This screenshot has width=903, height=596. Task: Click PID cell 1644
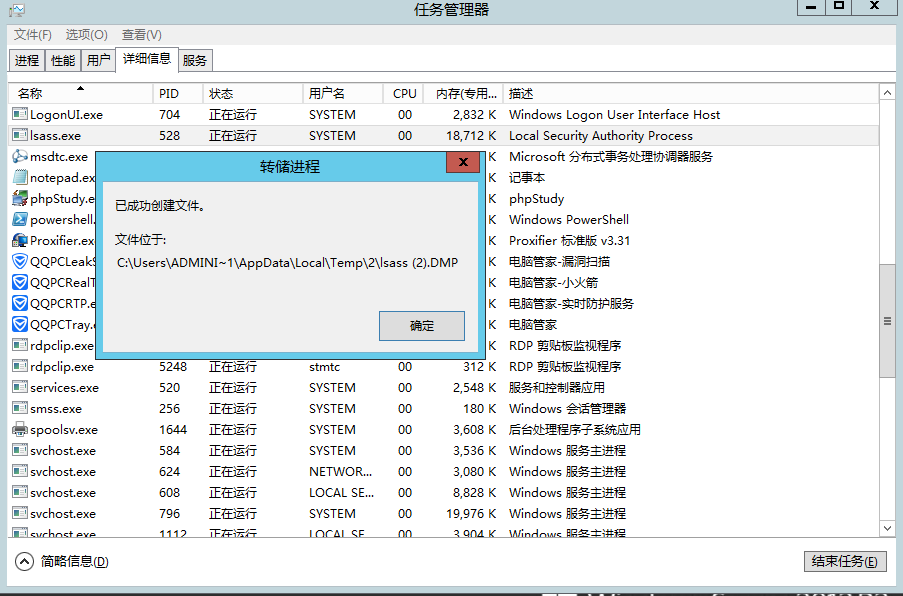(x=173, y=430)
